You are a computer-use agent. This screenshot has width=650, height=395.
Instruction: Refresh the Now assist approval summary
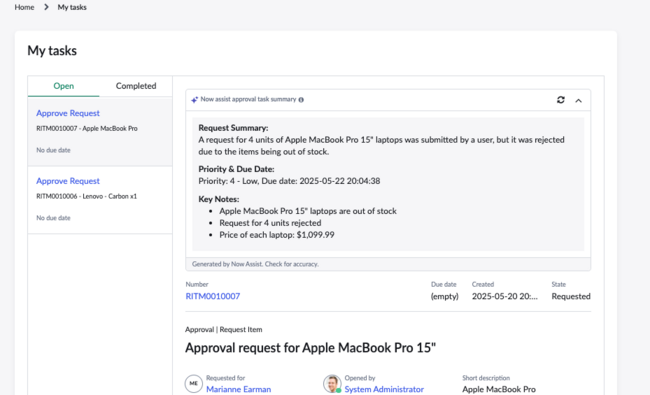(560, 100)
